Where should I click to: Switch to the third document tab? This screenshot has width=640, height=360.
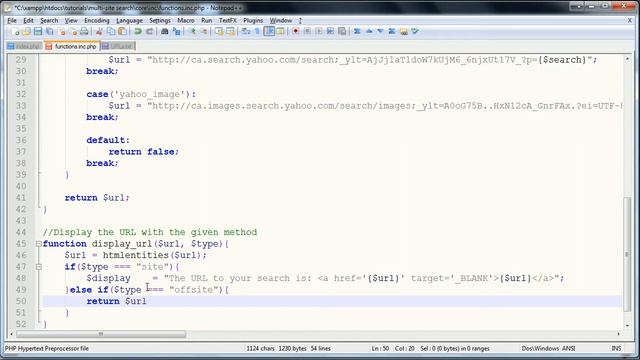coord(118,46)
